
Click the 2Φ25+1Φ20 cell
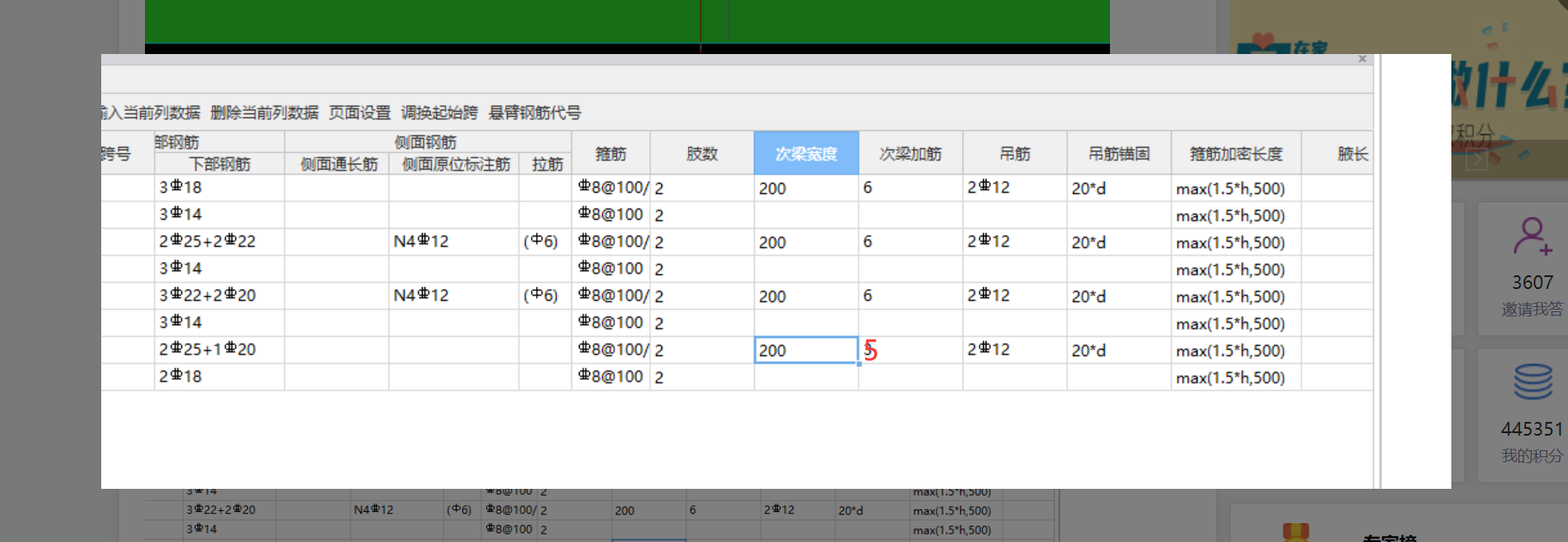pyautogui.click(x=220, y=350)
